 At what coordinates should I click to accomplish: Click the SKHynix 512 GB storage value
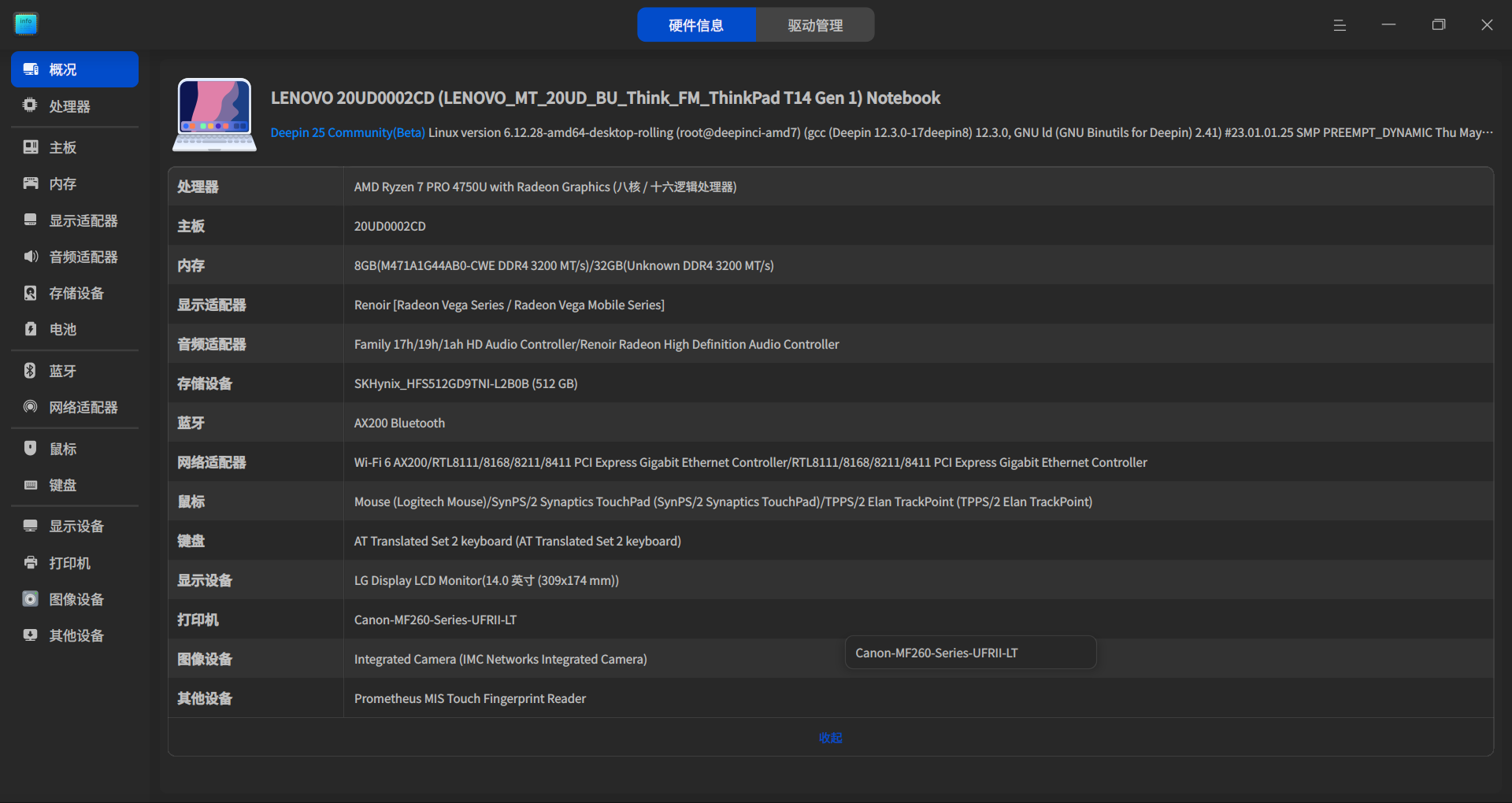tap(465, 383)
